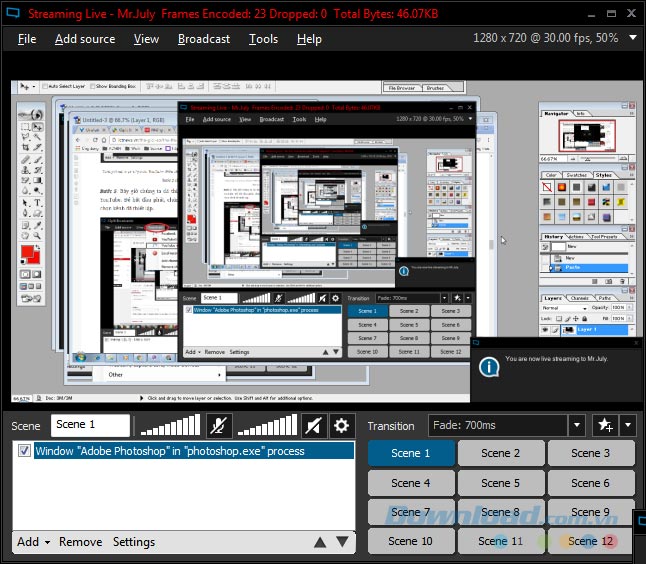Switch to Standard mode in Photoshop's toolbox
This screenshot has width=646, height=564.
point(25,274)
